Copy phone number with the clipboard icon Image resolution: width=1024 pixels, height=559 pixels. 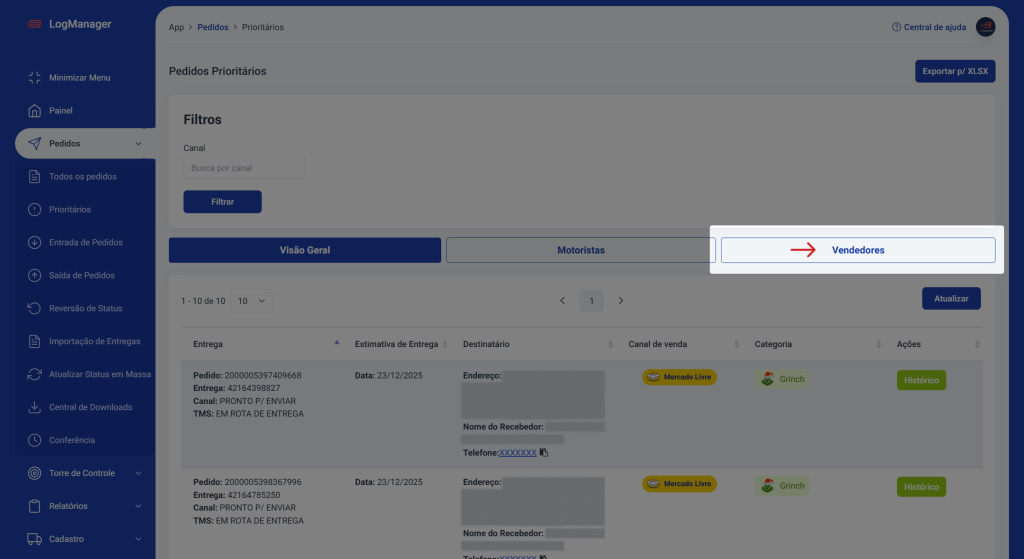[544, 453]
